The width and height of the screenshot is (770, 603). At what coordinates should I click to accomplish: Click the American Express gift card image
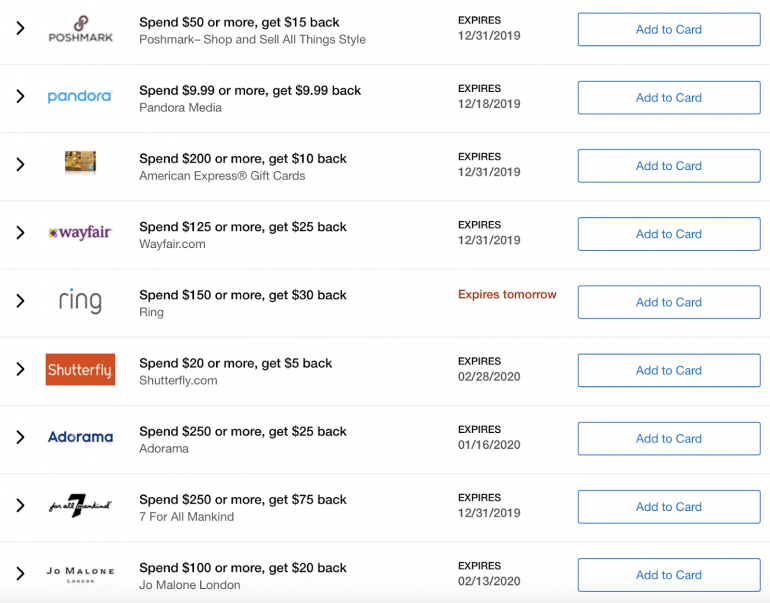point(80,162)
